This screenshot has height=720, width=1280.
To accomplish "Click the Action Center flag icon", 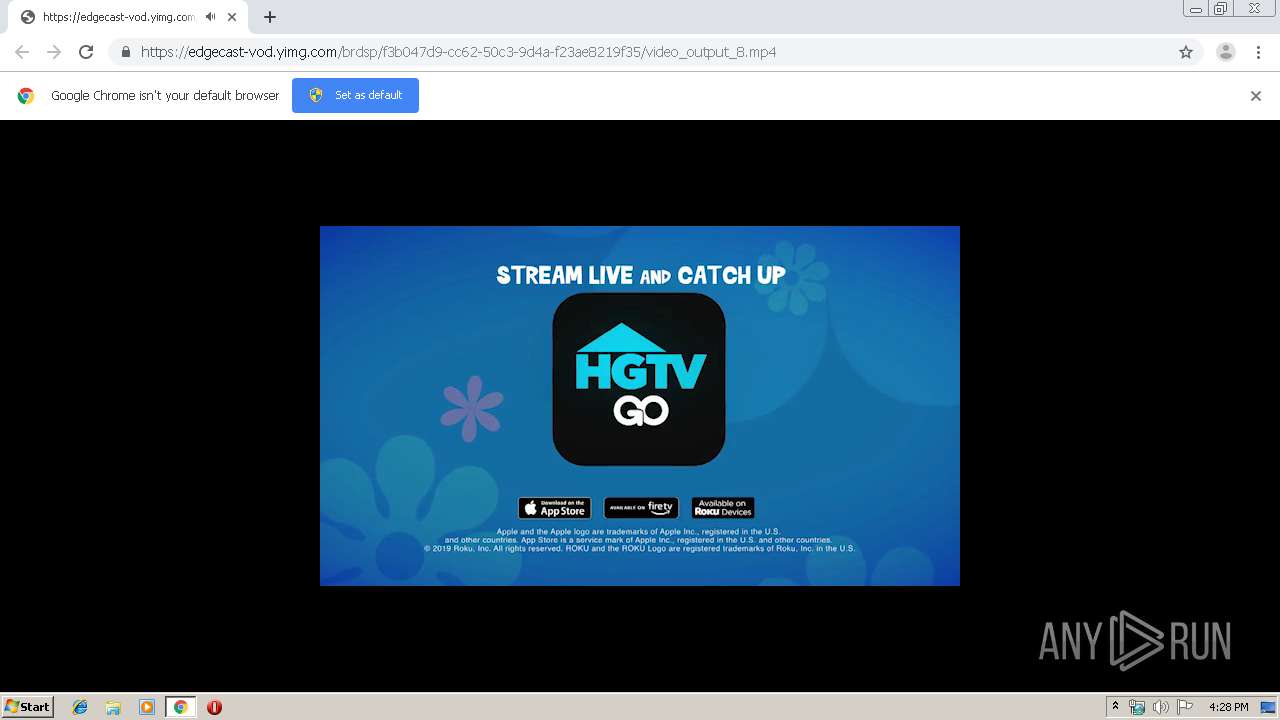I will pos(1185,707).
